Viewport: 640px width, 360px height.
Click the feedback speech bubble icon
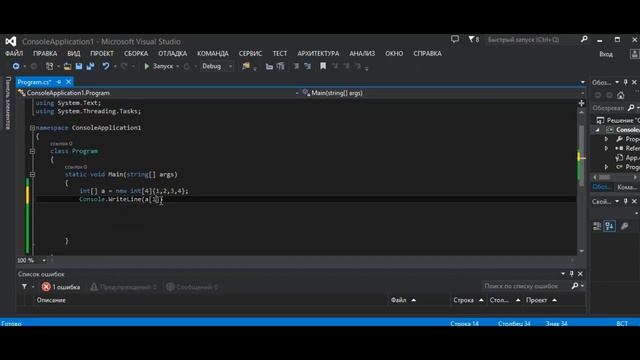pyautogui.click(x=455, y=39)
